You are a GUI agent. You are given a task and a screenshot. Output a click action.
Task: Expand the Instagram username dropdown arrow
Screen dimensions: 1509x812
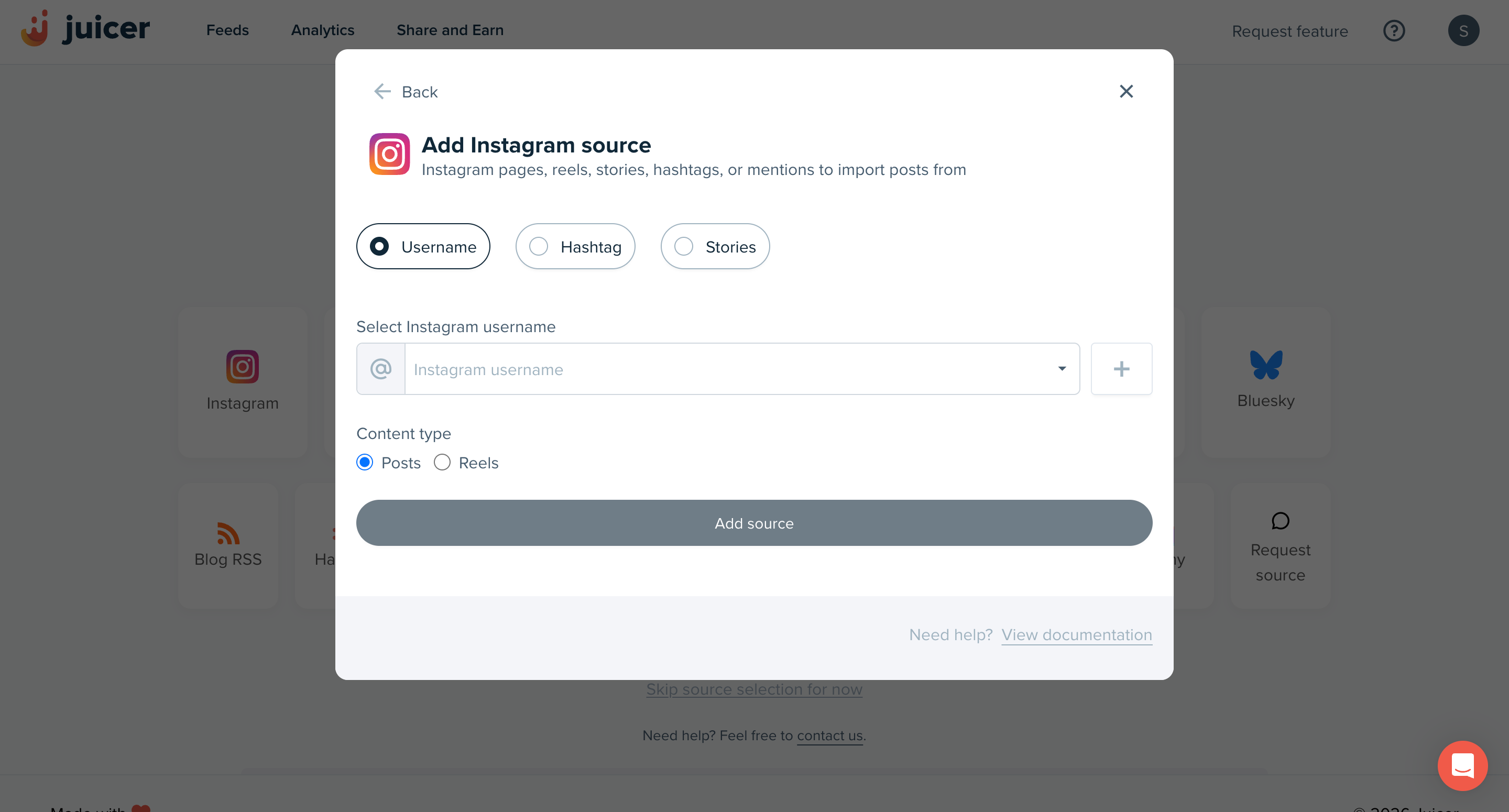[x=1062, y=368]
